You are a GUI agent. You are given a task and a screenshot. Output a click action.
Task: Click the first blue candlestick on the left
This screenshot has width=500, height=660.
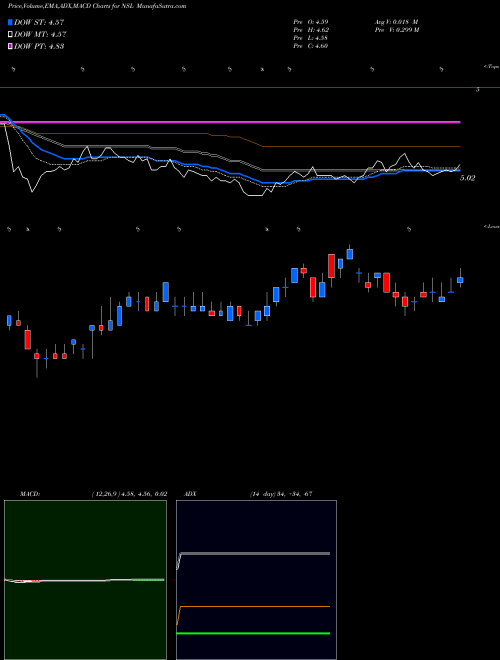9,320
